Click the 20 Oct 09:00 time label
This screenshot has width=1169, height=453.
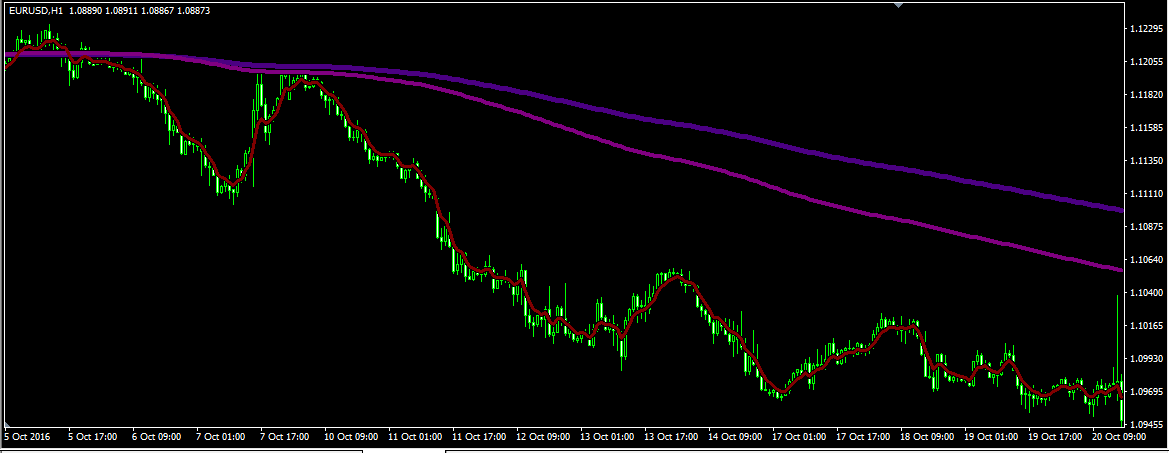1118,437
